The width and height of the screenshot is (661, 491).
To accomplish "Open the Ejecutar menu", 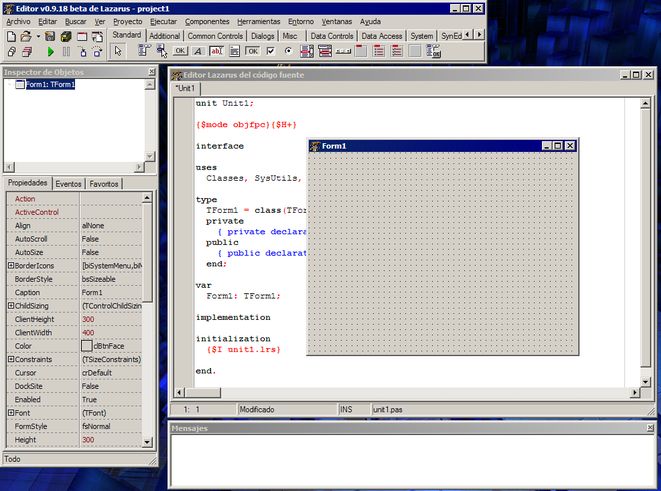I will [163, 21].
